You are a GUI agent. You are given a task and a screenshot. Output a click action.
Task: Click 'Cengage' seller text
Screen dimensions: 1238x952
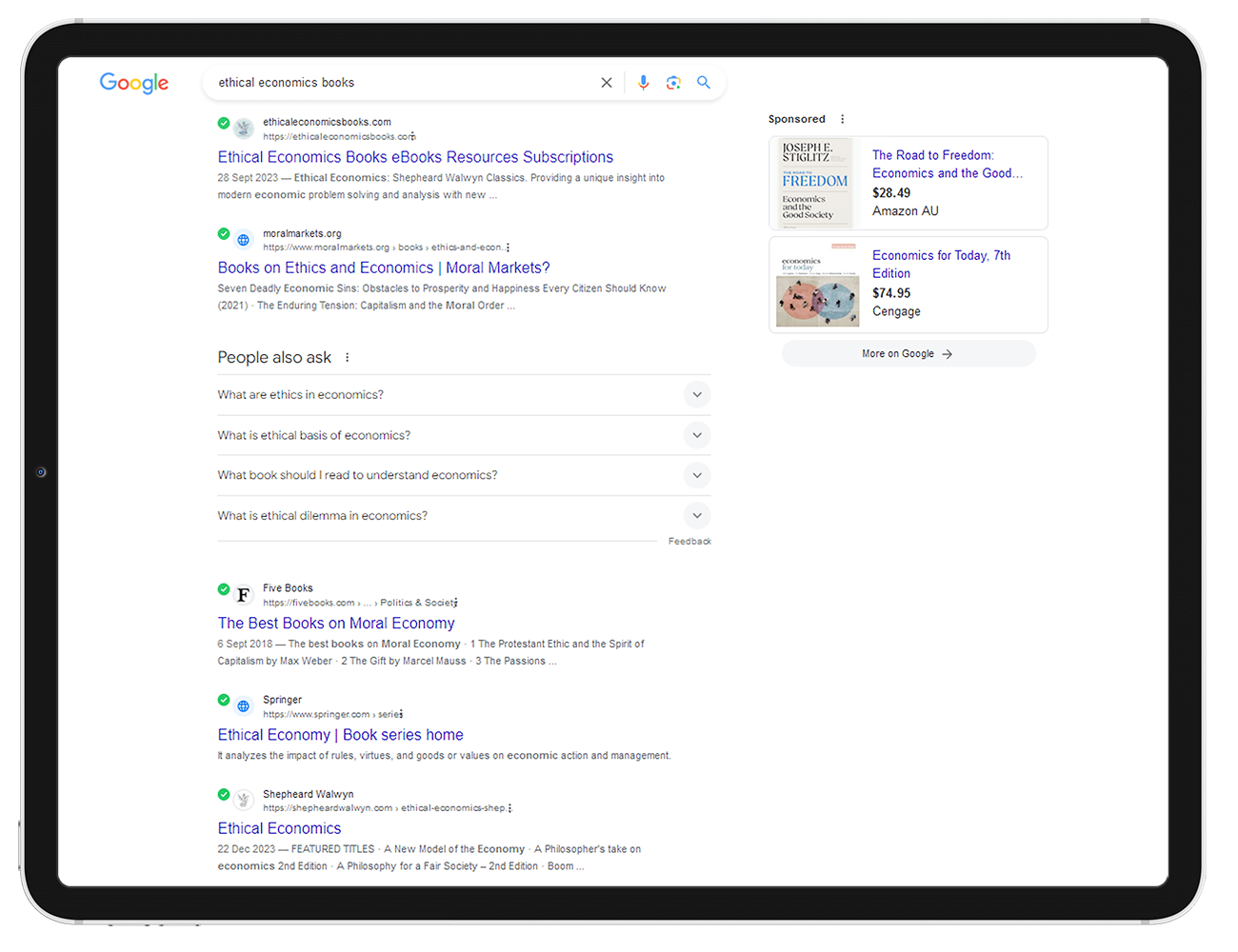[x=896, y=311]
